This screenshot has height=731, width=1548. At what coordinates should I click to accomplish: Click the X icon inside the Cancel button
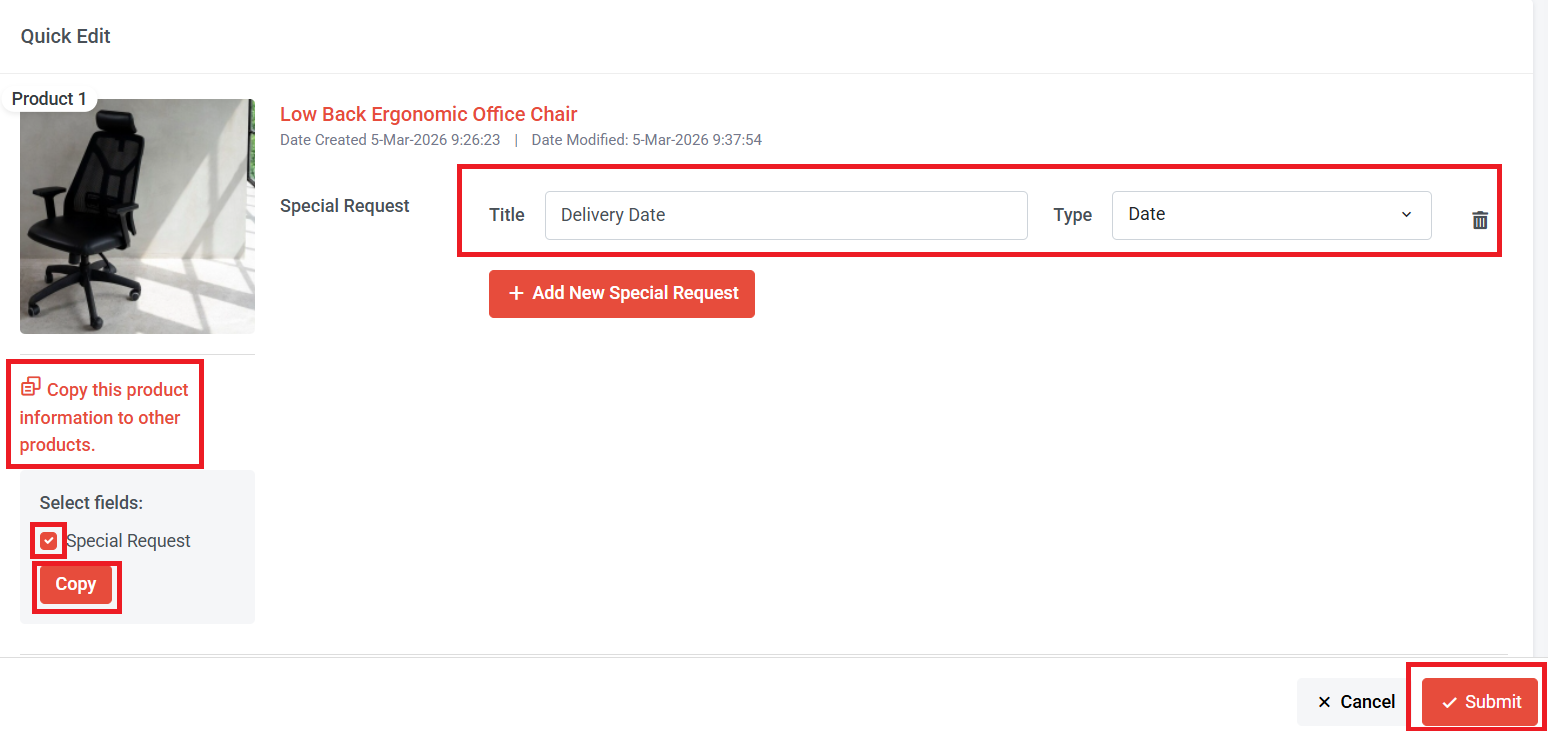click(x=1324, y=701)
